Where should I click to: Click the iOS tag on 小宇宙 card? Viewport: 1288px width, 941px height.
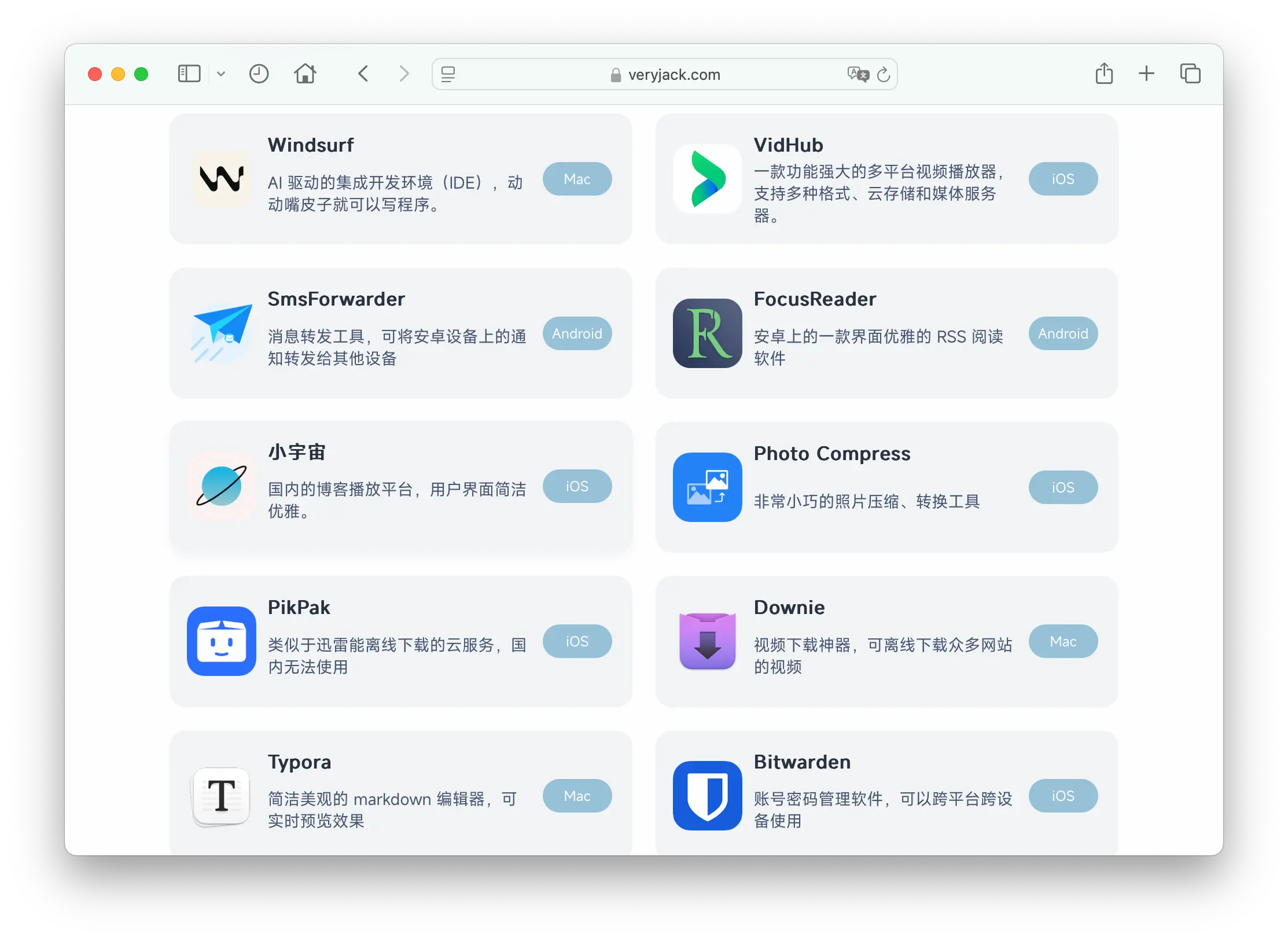click(x=577, y=486)
